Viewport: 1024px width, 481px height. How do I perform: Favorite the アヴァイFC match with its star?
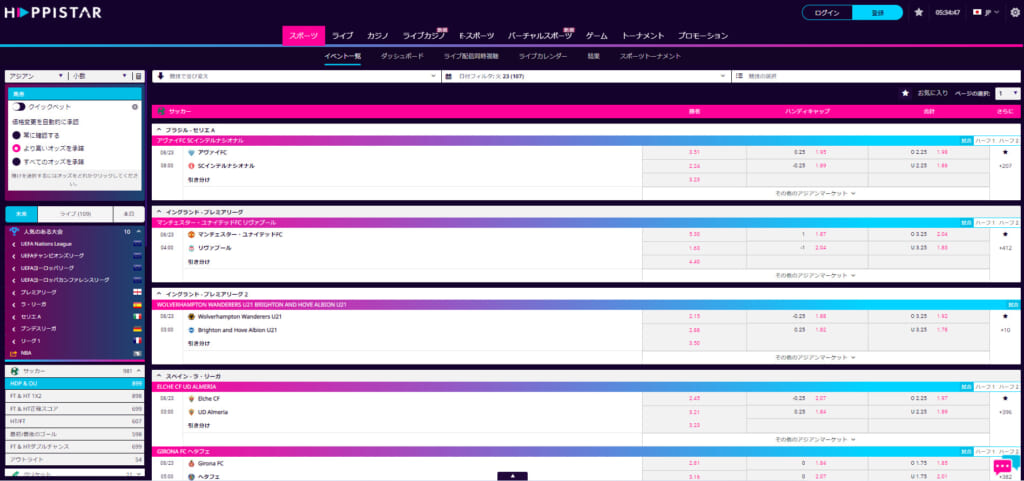coord(1005,152)
